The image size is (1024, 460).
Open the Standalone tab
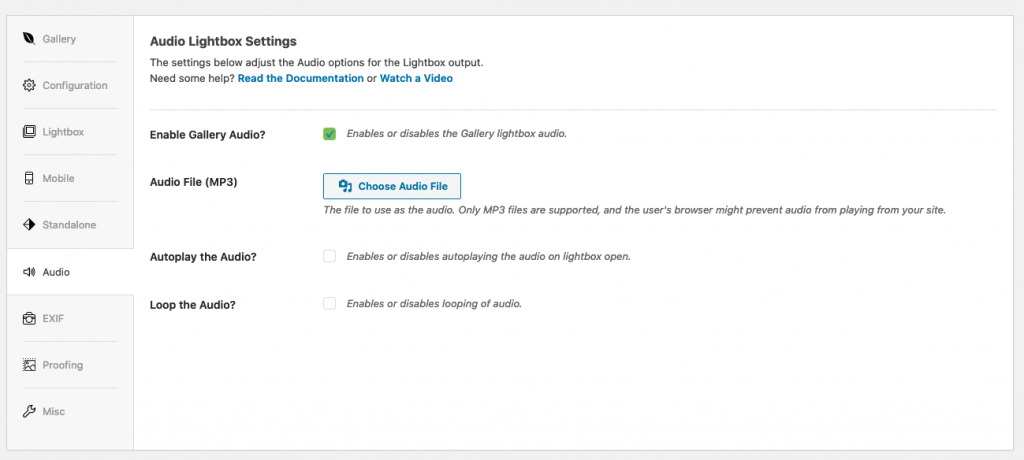click(x=71, y=225)
